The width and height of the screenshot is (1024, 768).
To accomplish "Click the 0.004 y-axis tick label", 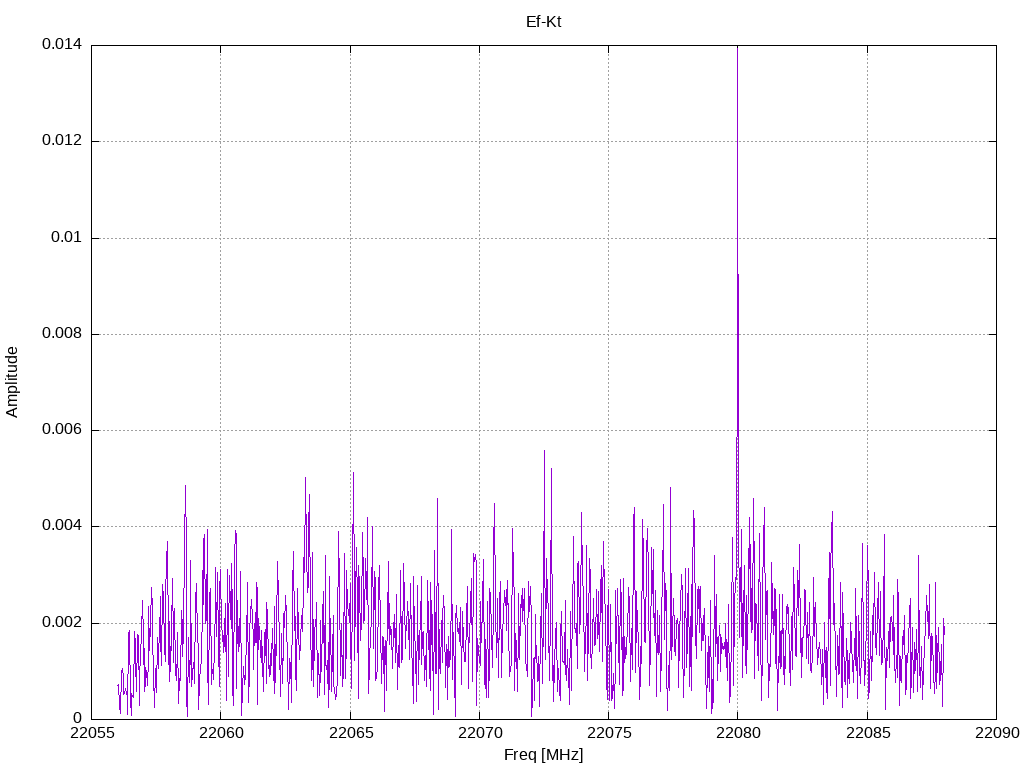I will [x=61, y=526].
